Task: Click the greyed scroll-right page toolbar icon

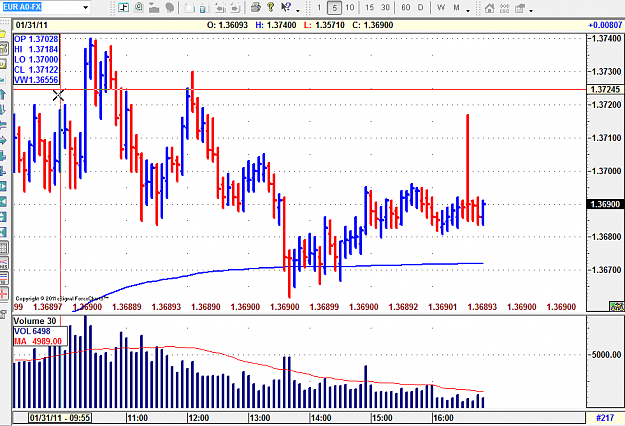Action: click(236, 8)
